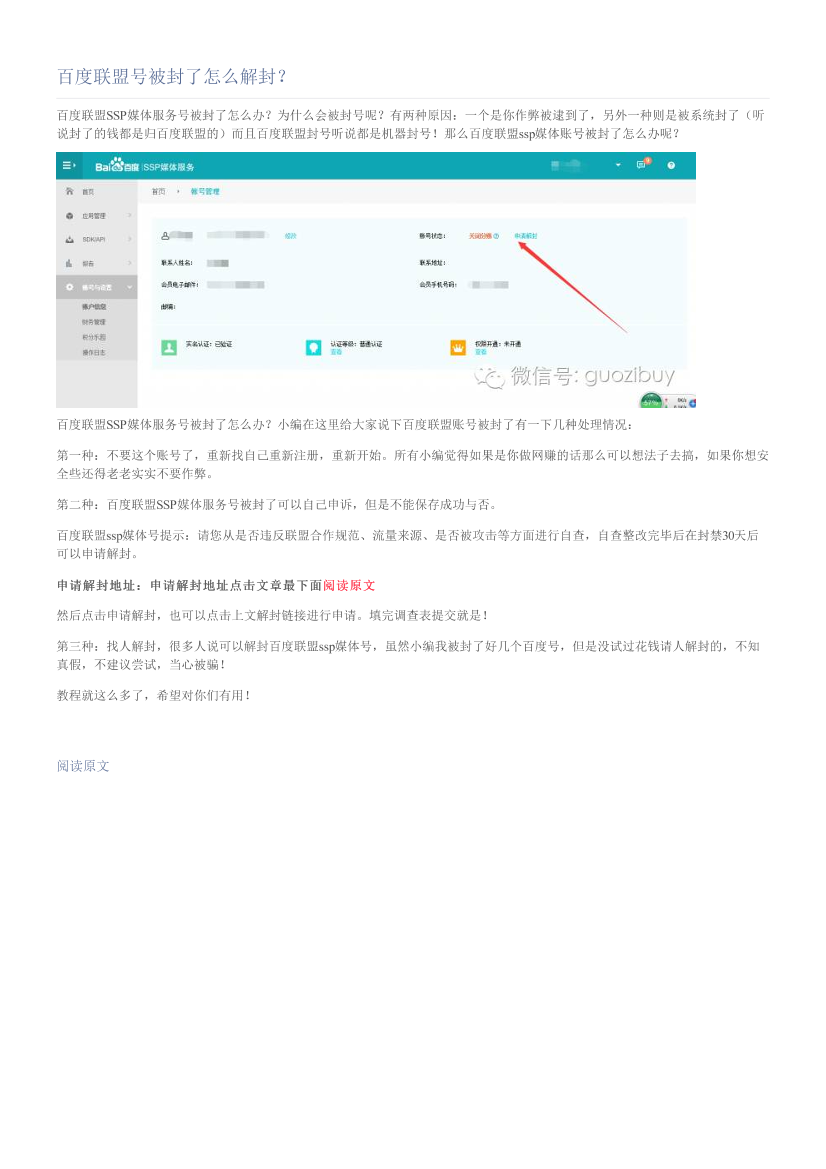Expand the 应用管理 chevron

tap(130, 215)
